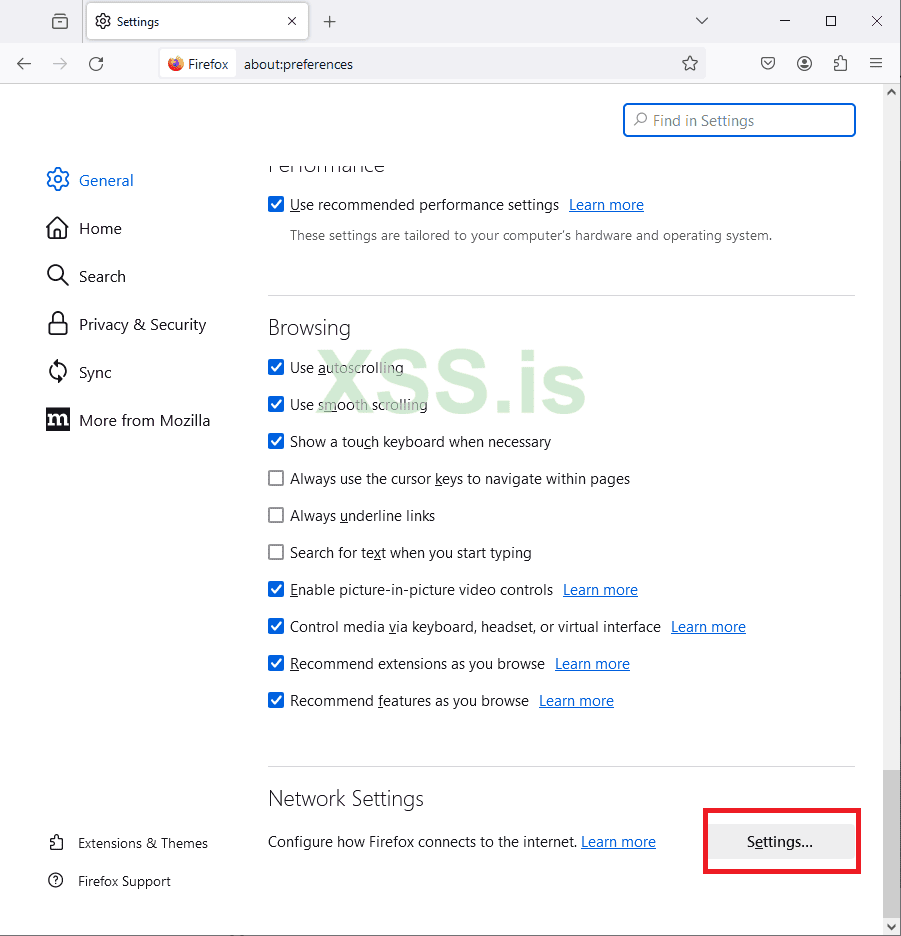Viewport: 901px width, 936px height.
Task: Go to the Home settings category
Action: click(100, 229)
